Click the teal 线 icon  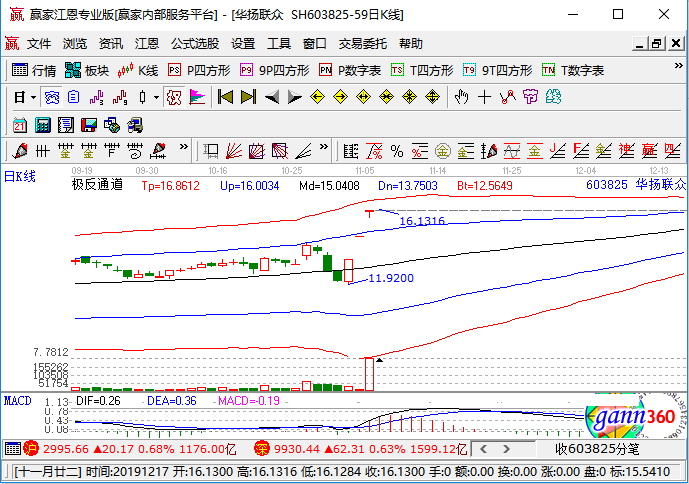click(x=553, y=97)
